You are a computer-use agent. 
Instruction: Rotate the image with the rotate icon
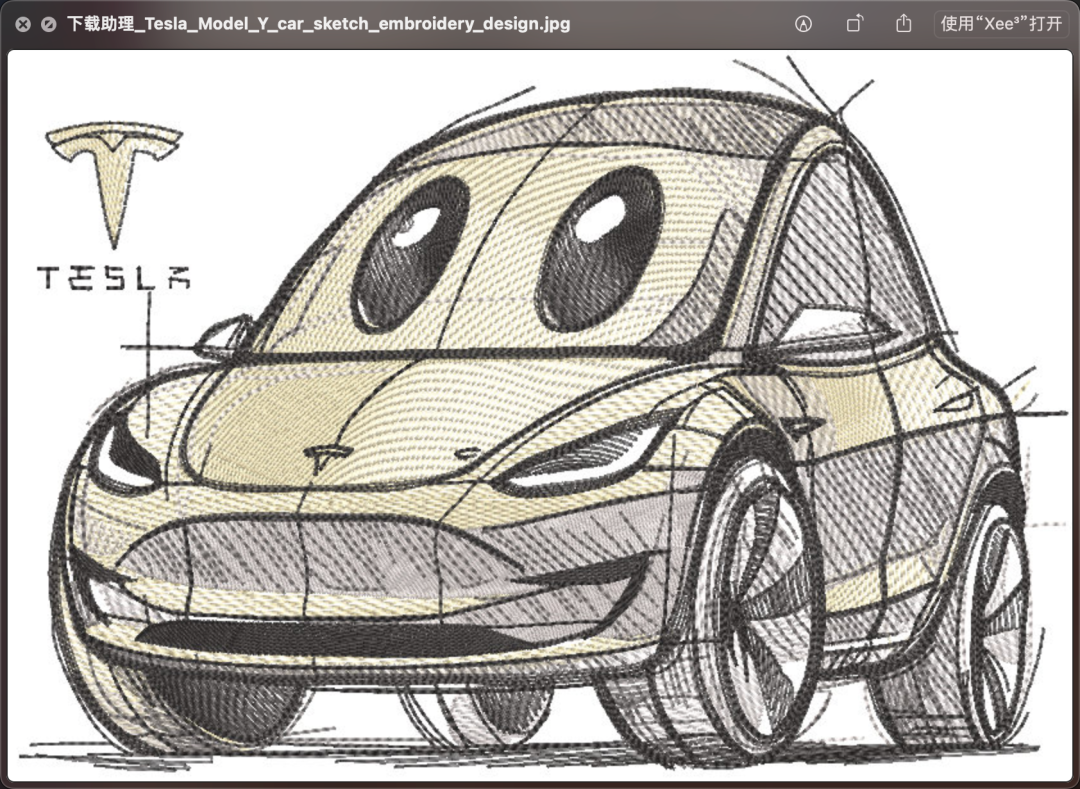[x=854, y=24]
